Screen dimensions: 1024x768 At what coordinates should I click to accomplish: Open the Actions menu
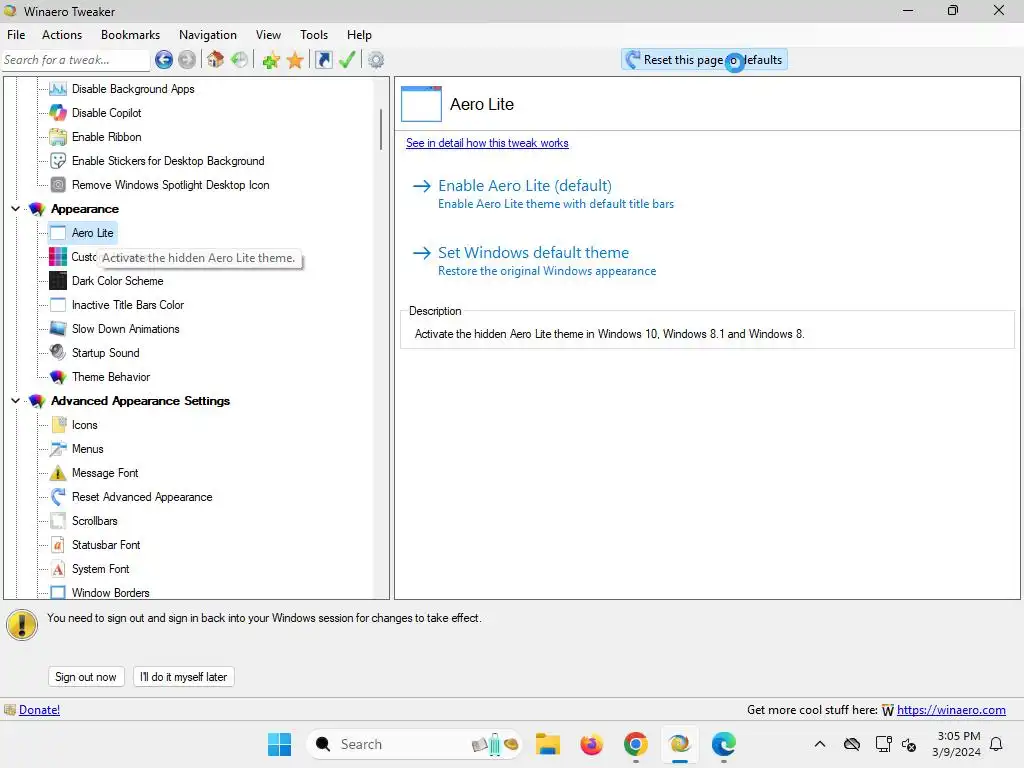click(x=62, y=35)
